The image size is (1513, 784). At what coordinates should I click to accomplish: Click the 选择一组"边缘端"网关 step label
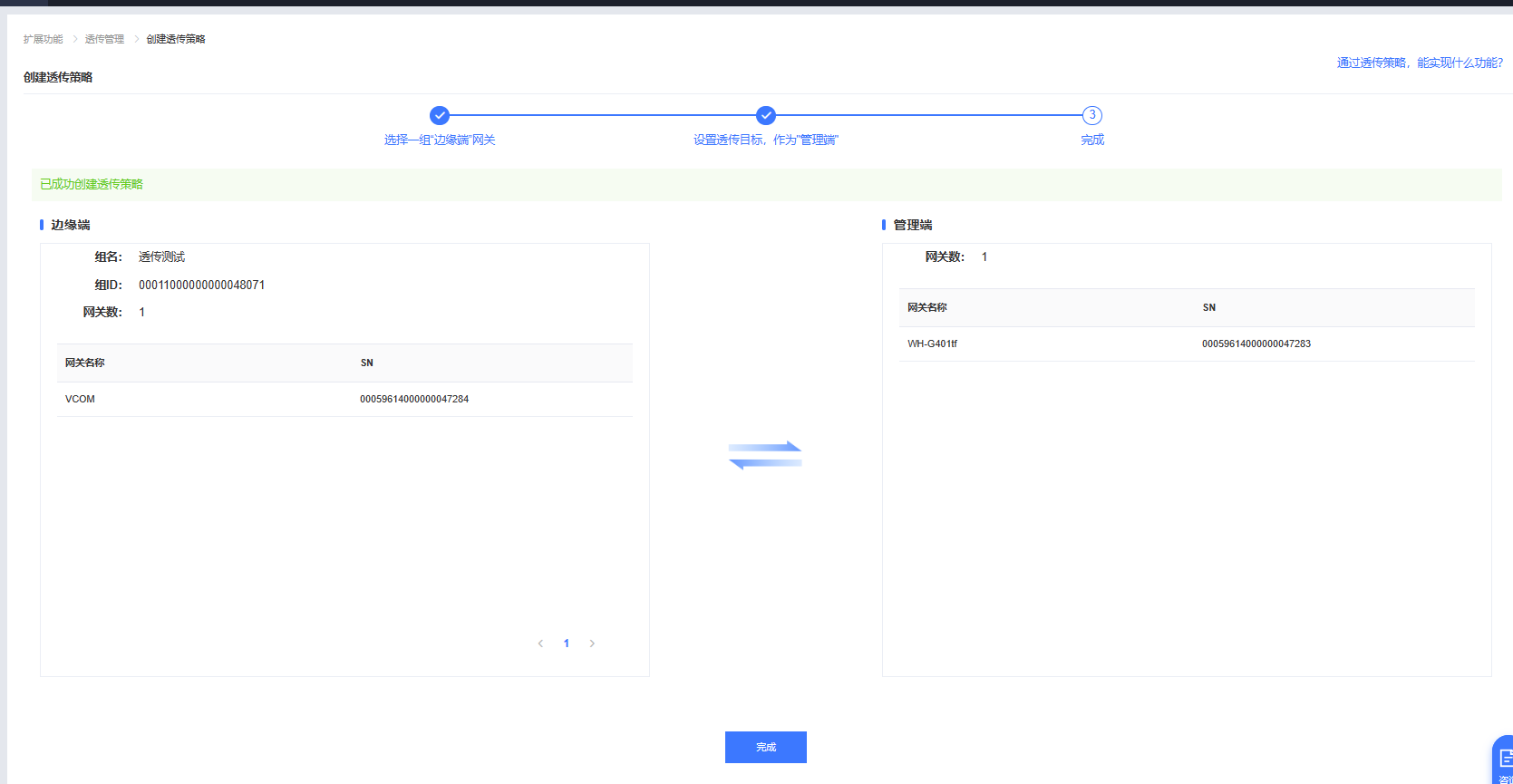click(440, 140)
